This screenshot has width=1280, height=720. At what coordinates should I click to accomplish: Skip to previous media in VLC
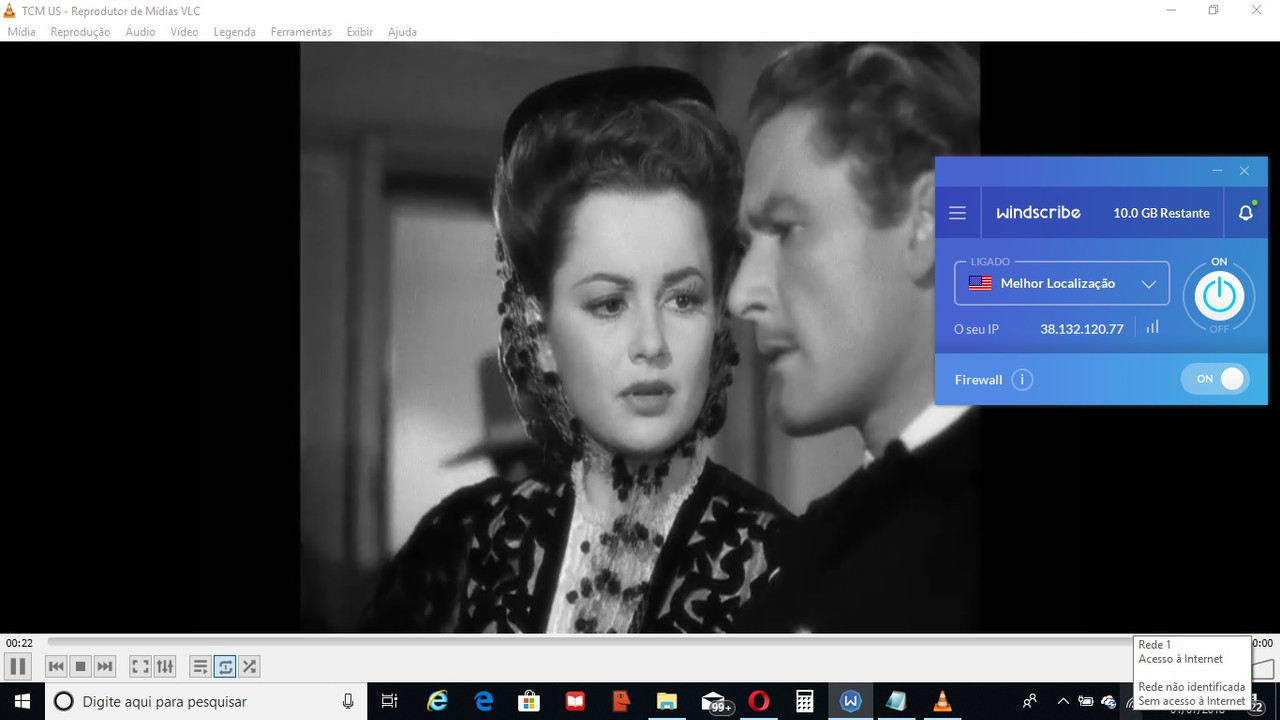pos(56,666)
